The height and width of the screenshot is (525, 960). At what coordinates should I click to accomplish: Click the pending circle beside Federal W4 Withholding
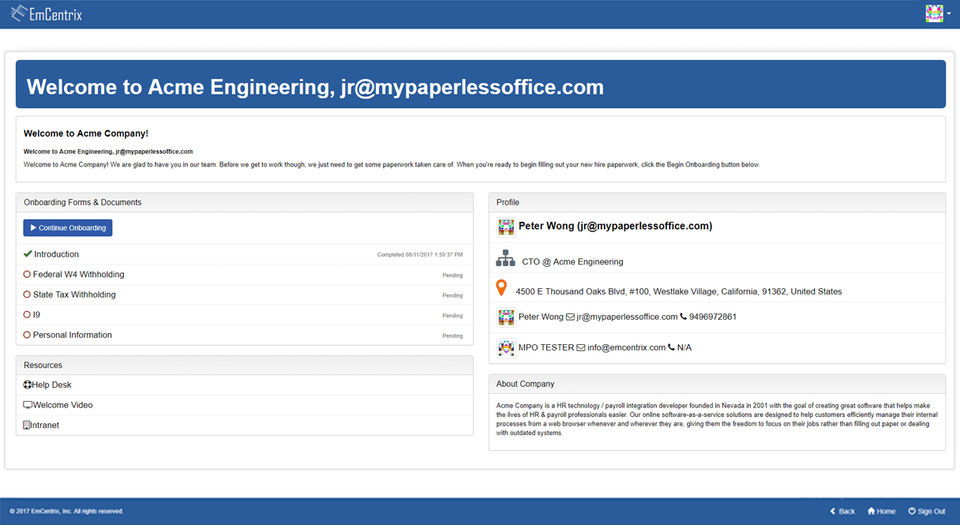27,274
